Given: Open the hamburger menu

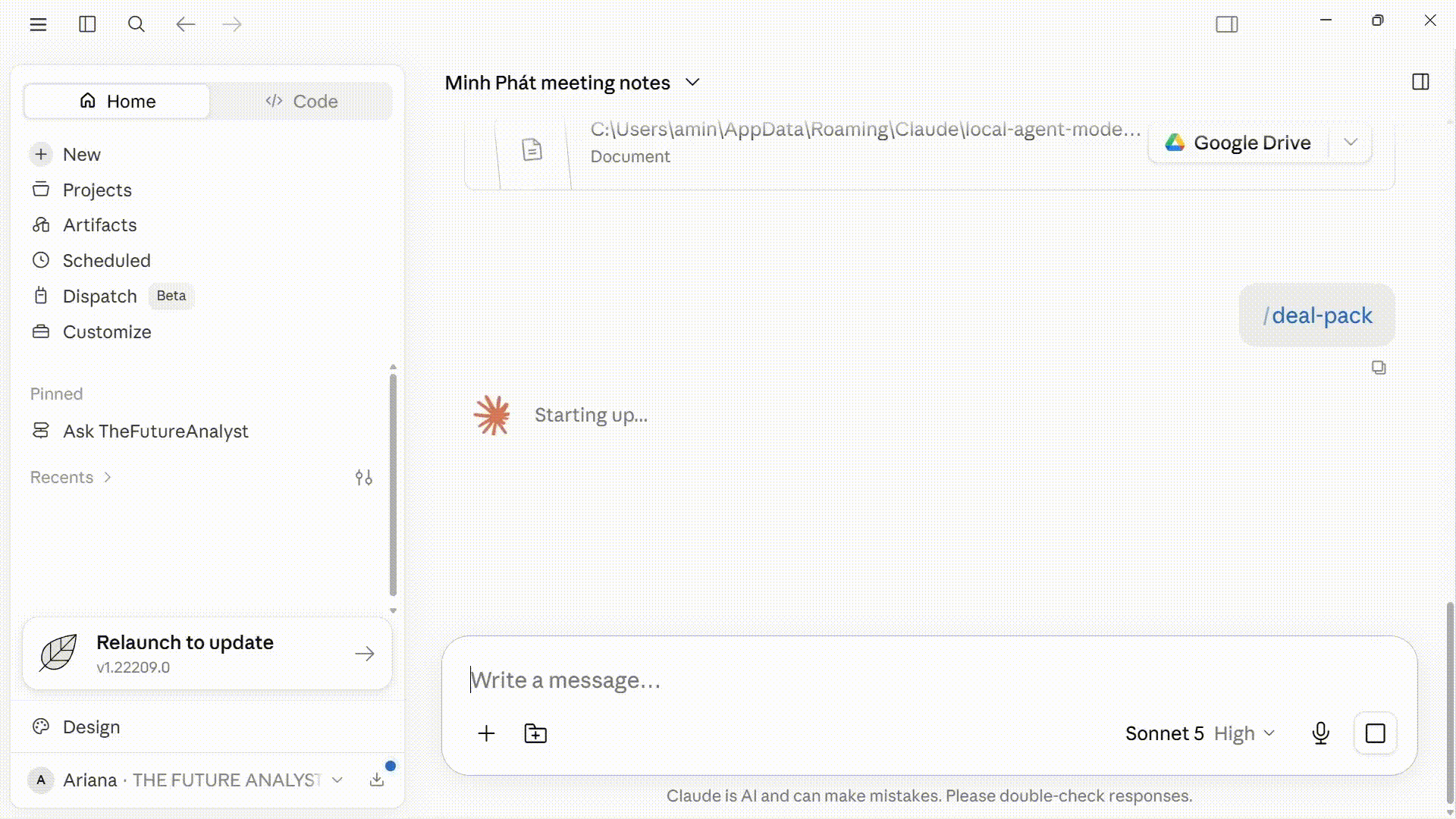Looking at the screenshot, I should (38, 24).
